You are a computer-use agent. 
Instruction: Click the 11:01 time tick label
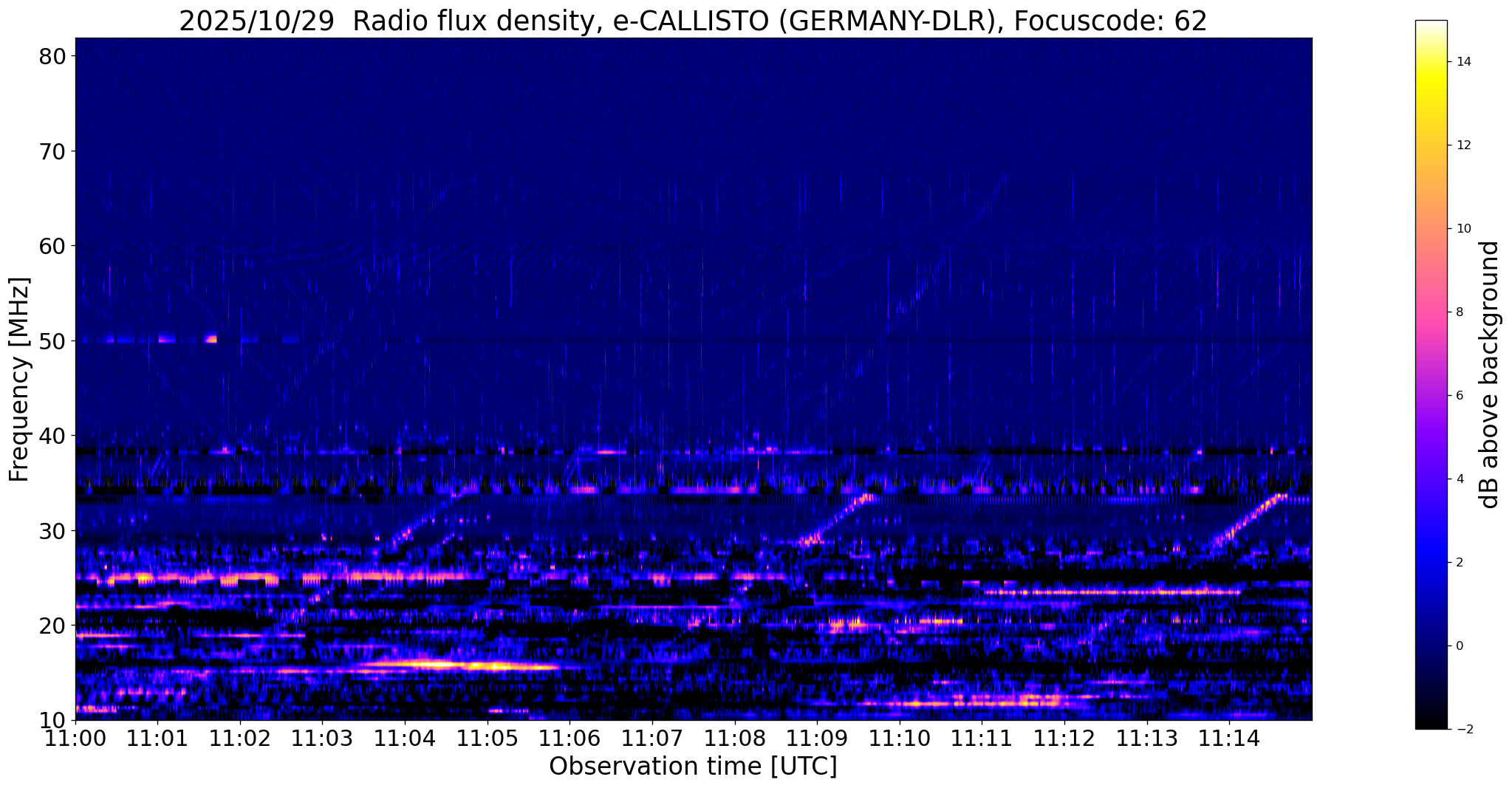tap(157, 737)
